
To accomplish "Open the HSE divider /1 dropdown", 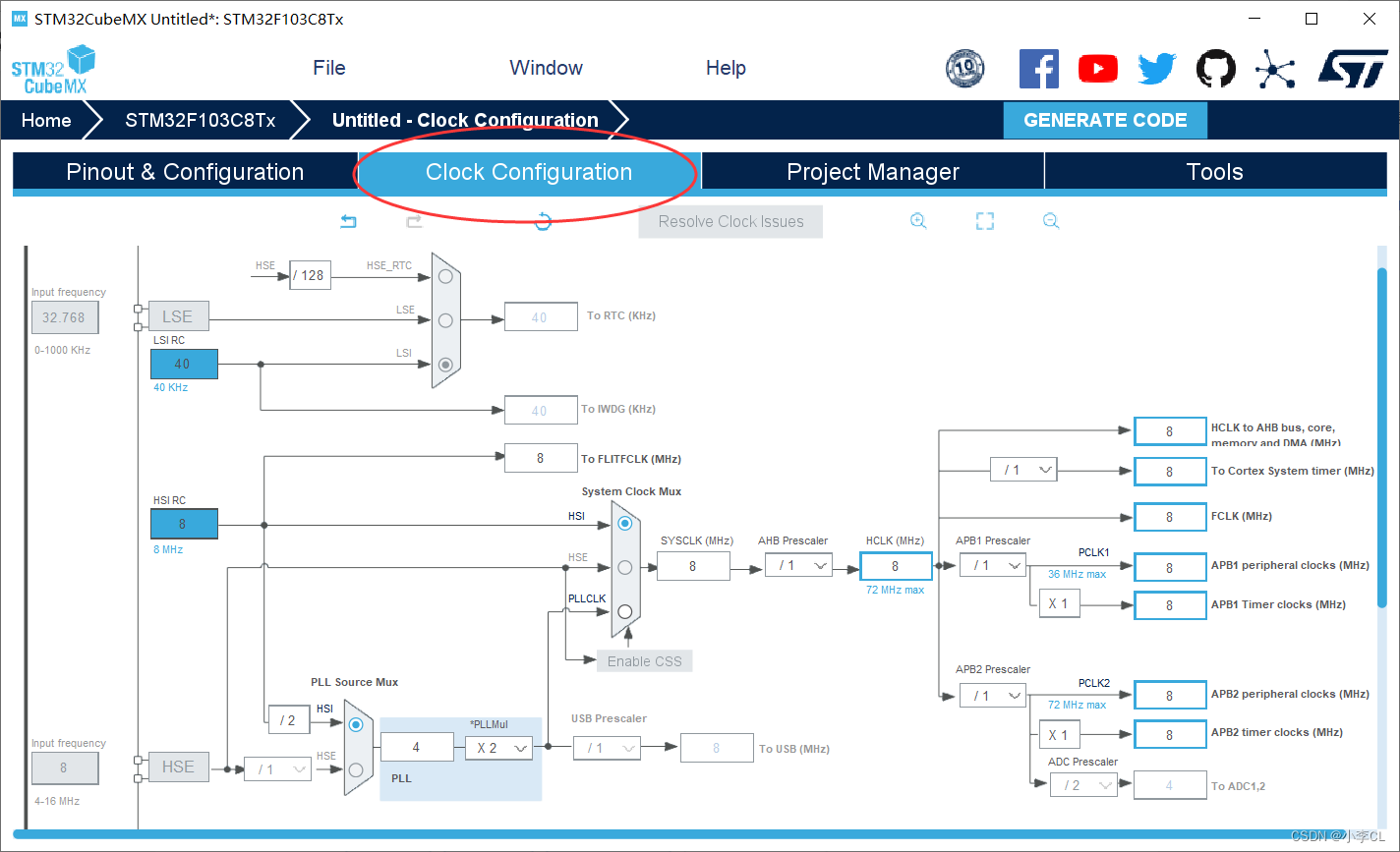I will coord(278,768).
